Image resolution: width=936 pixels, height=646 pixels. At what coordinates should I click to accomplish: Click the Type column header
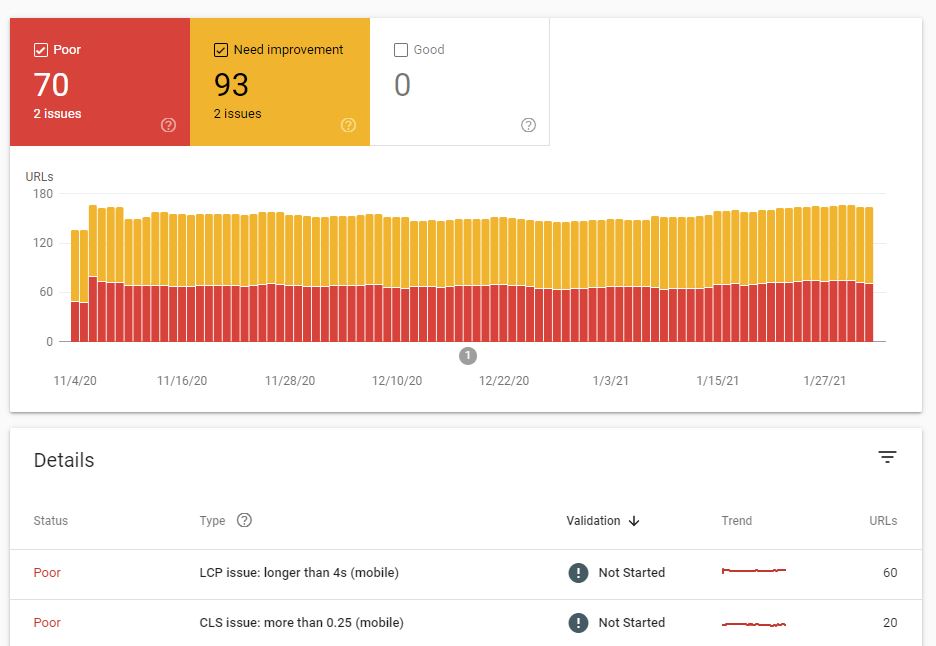(213, 521)
